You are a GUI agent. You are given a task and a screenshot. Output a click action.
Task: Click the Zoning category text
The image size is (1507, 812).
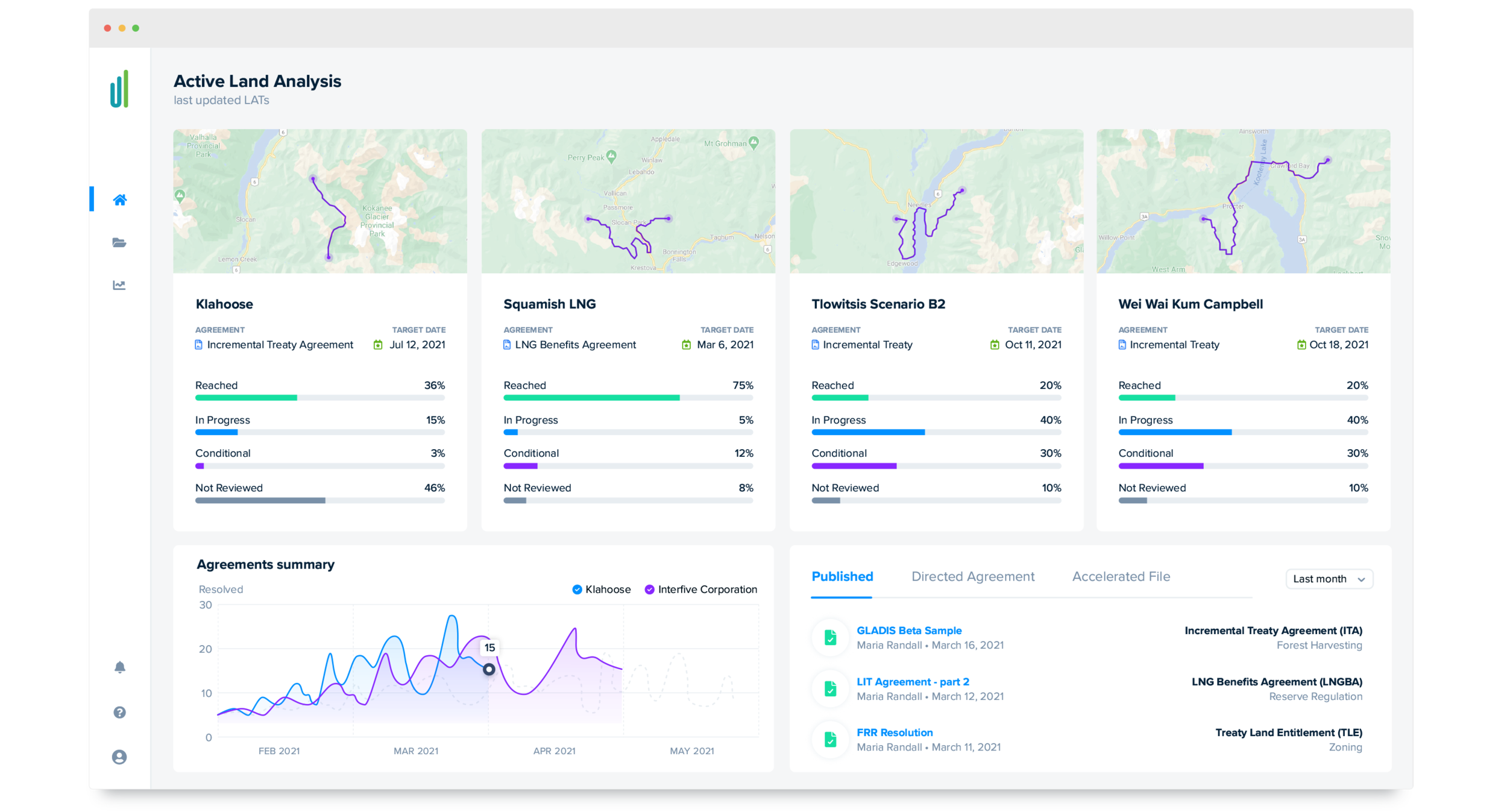(x=1345, y=747)
